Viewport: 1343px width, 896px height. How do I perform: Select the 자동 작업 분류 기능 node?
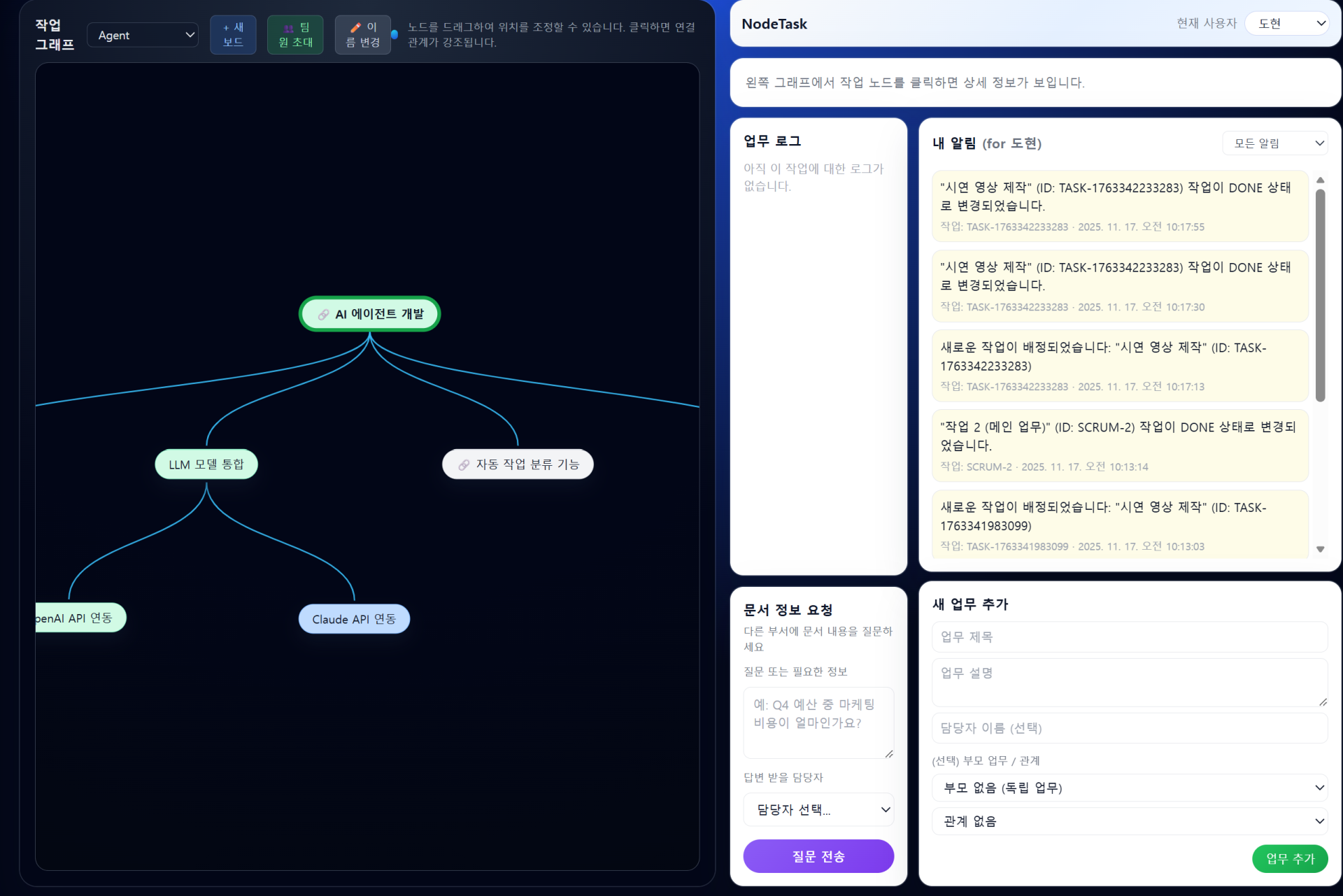[x=518, y=464]
